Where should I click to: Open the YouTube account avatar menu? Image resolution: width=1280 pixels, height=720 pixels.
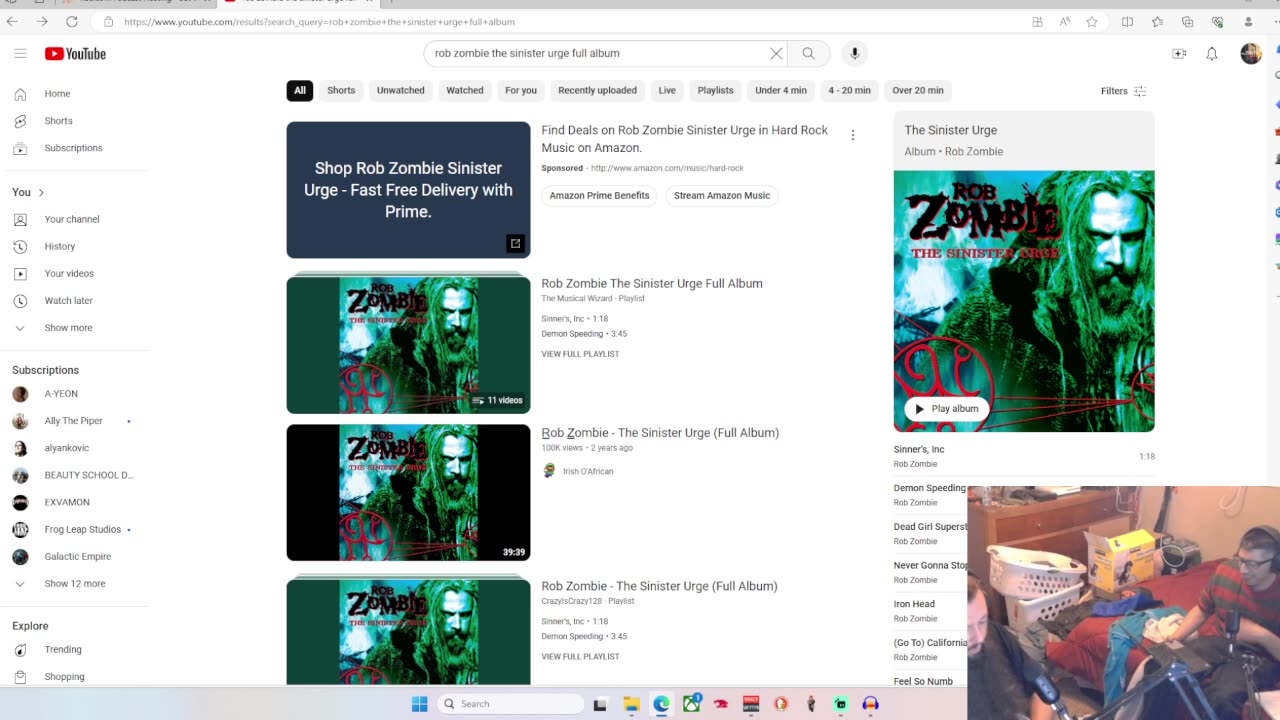point(1250,54)
